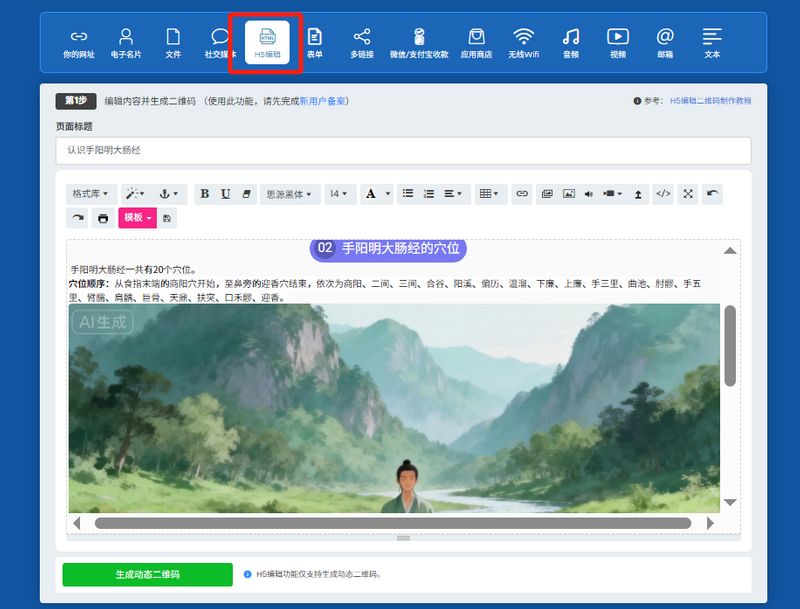Open the code view icon
This screenshot has height=609, width=800.
coord(662,194)
